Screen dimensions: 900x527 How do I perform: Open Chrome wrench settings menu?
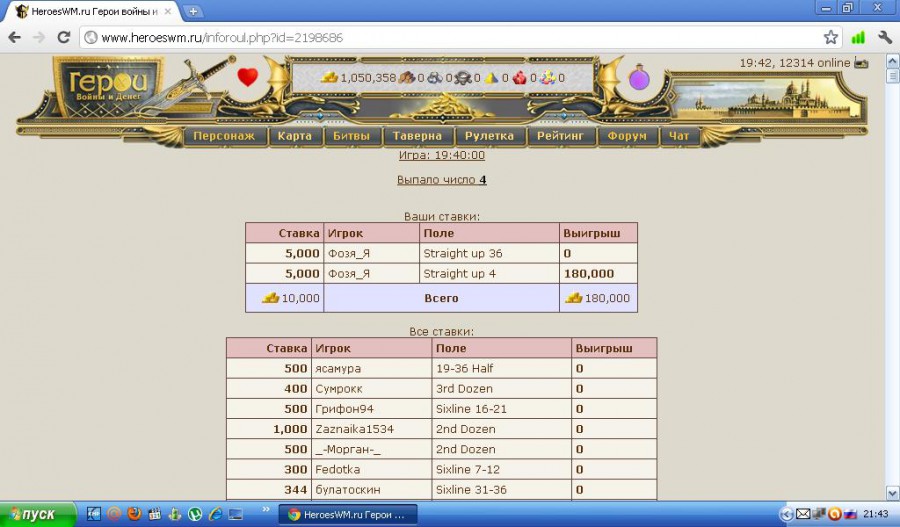(885, 37)
